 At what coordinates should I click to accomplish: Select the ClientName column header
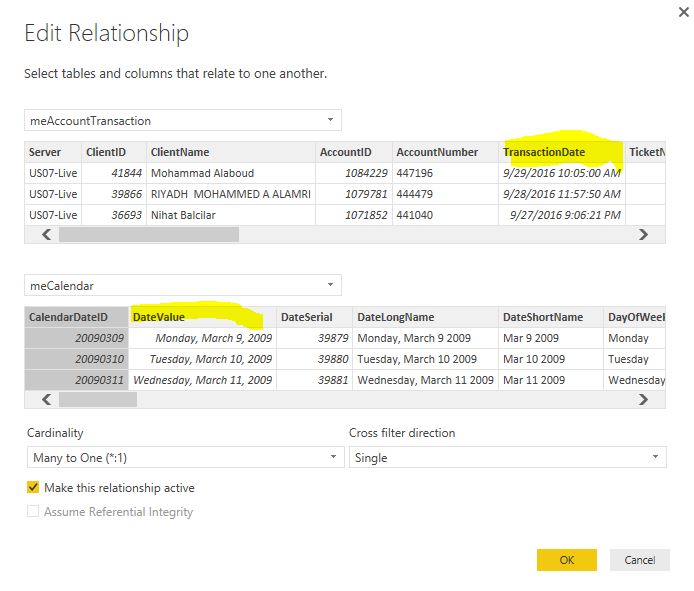point(231,152)
